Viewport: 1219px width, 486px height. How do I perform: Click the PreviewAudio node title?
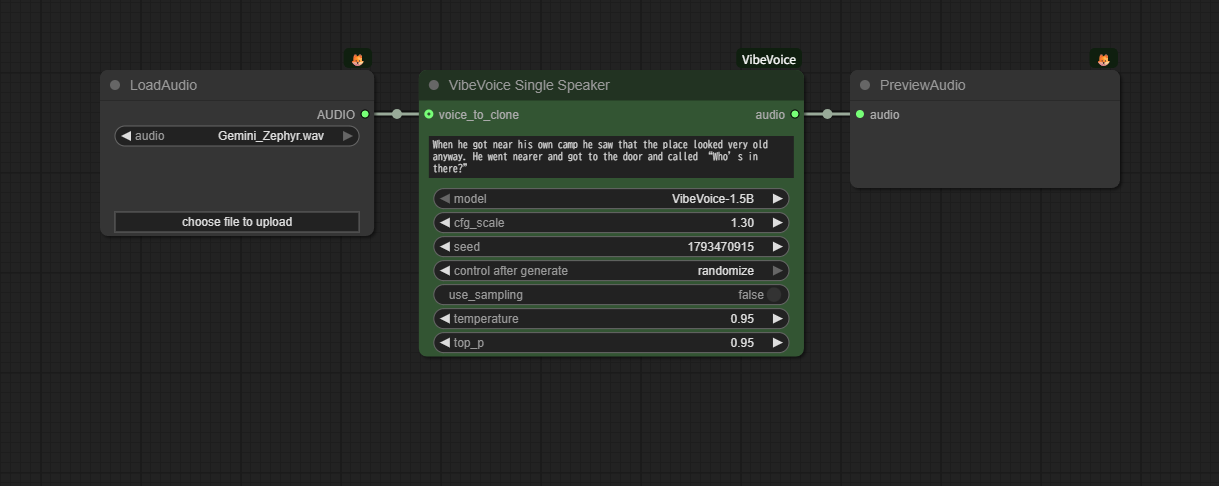coord(922,85)
